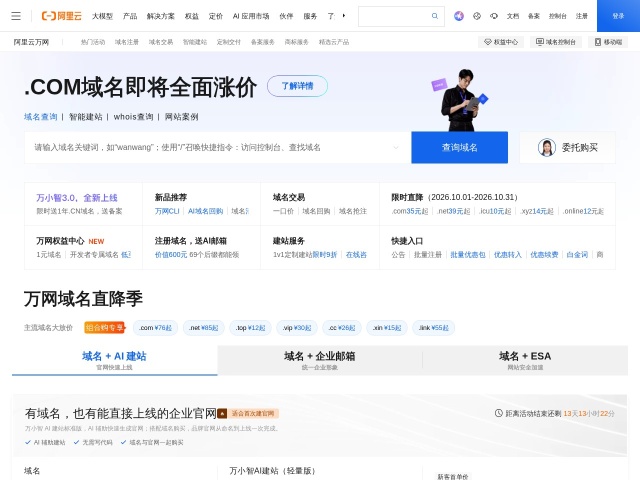
Task: Open 精选云产品 in sub-navigation
Action: coord(334,42)
